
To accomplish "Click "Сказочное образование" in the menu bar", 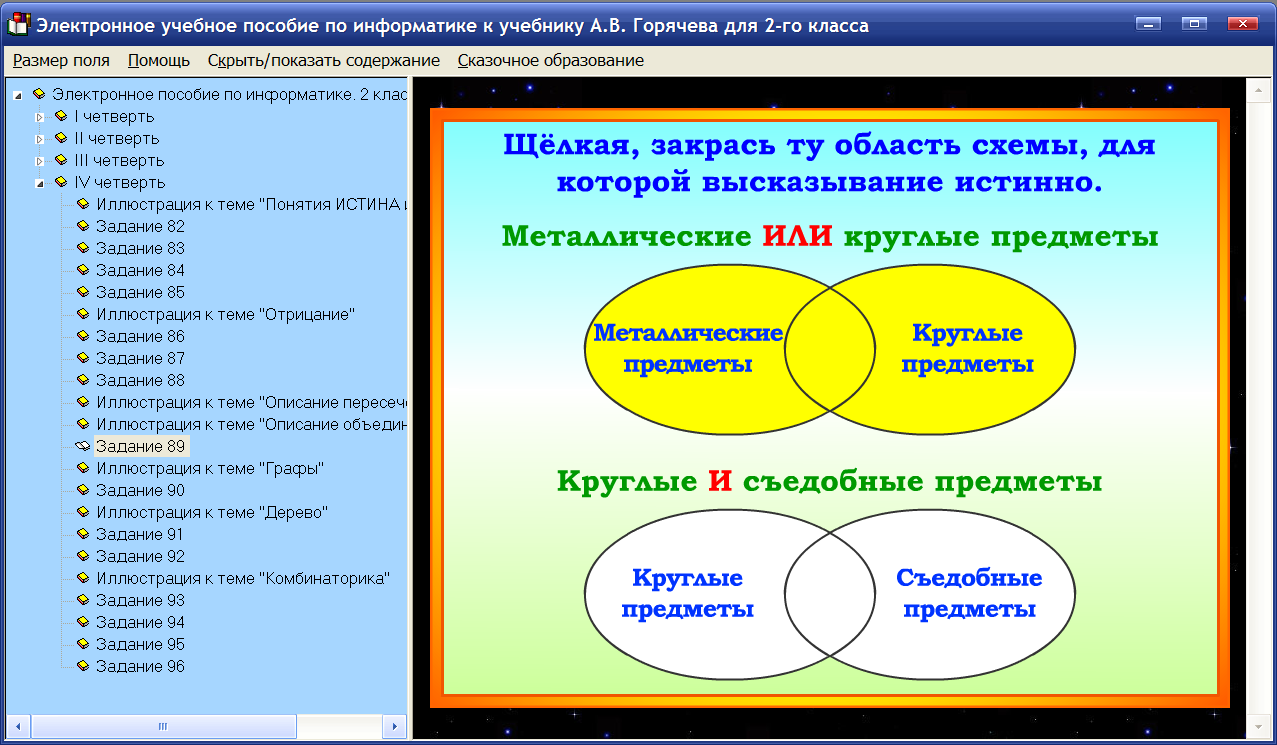I will click(x=530, y=60).
